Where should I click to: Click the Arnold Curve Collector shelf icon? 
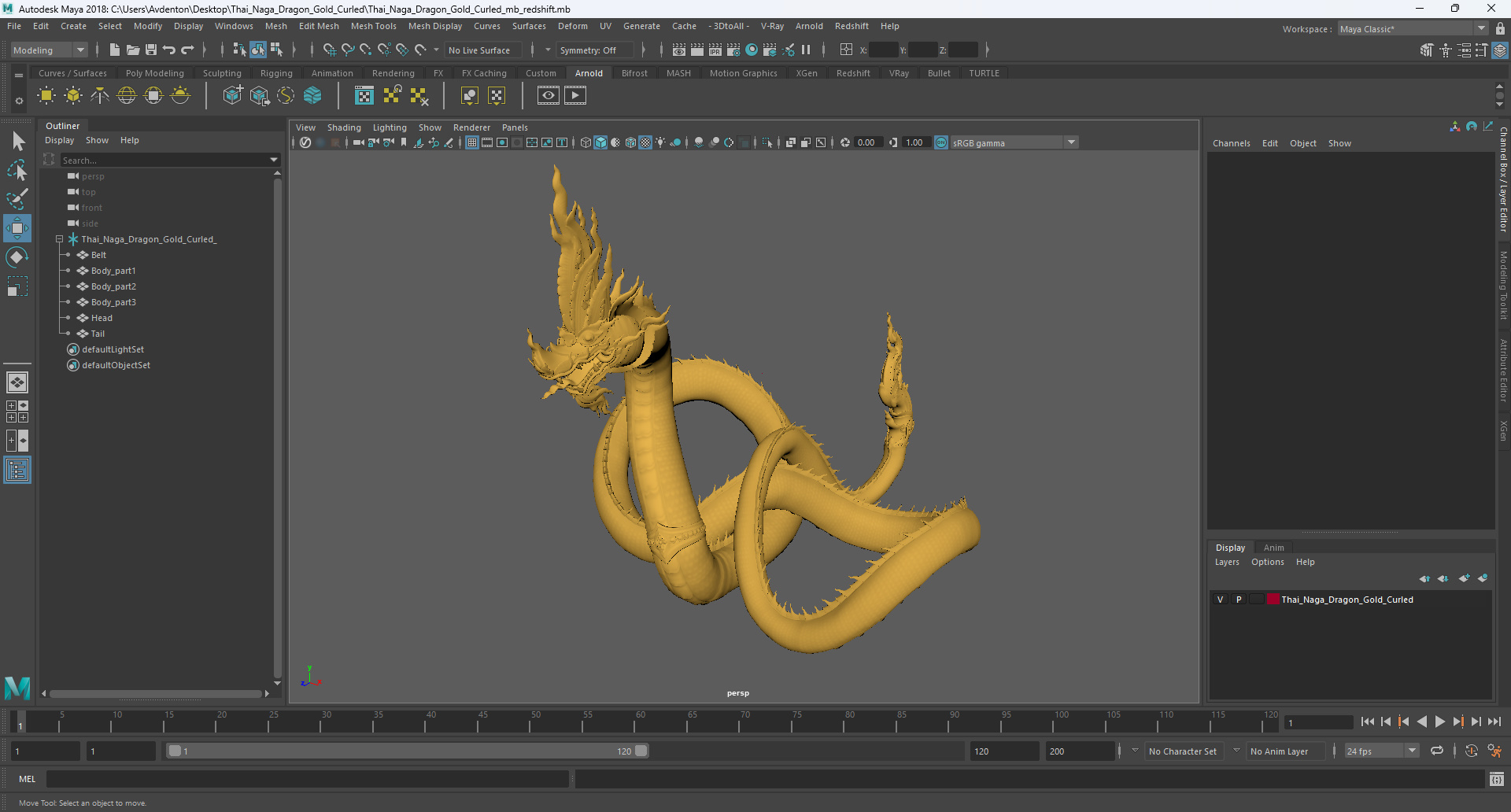coord(286,96)
